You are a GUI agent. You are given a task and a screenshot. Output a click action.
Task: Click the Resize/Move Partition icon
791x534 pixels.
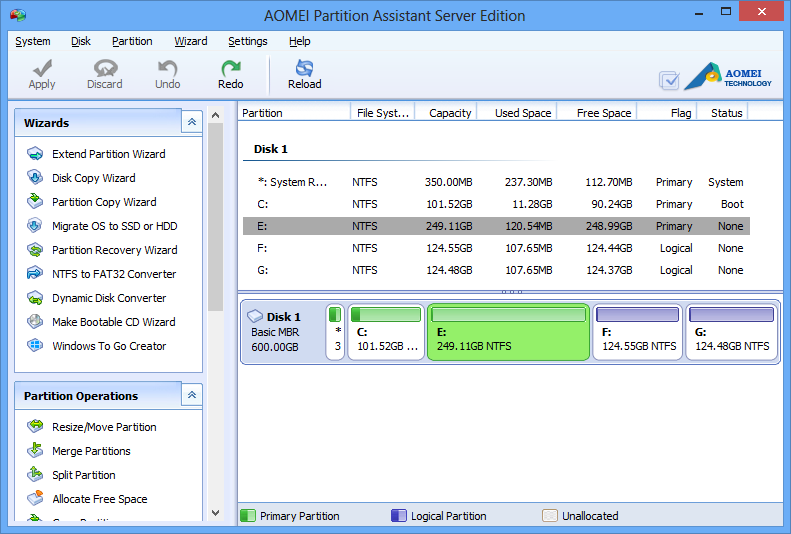35,427
